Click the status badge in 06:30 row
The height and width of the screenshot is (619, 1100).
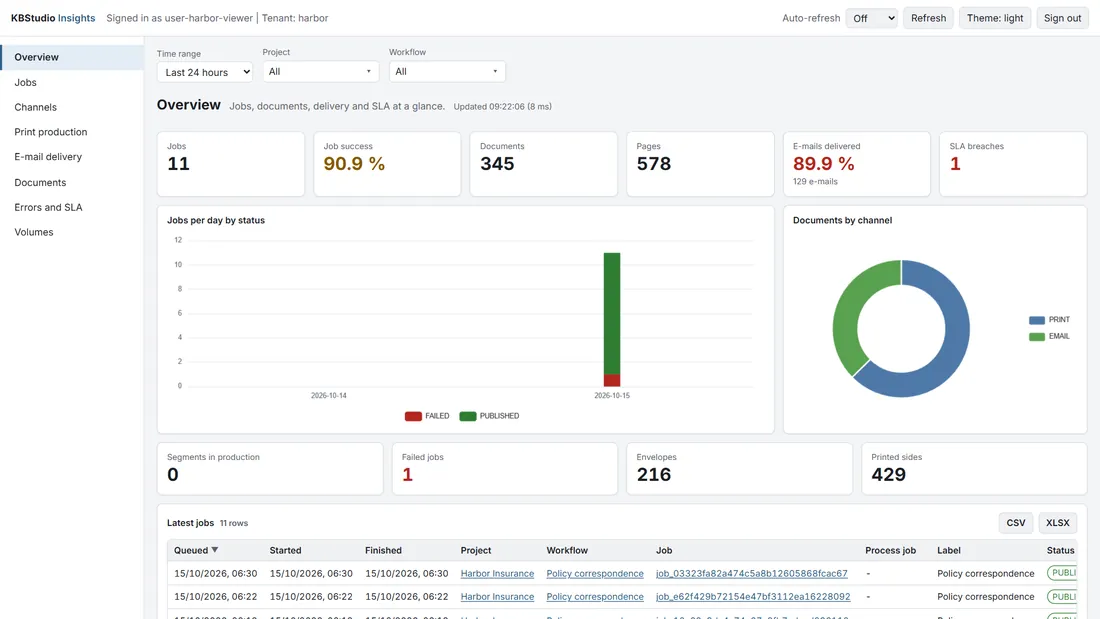tap(1062, 573)
